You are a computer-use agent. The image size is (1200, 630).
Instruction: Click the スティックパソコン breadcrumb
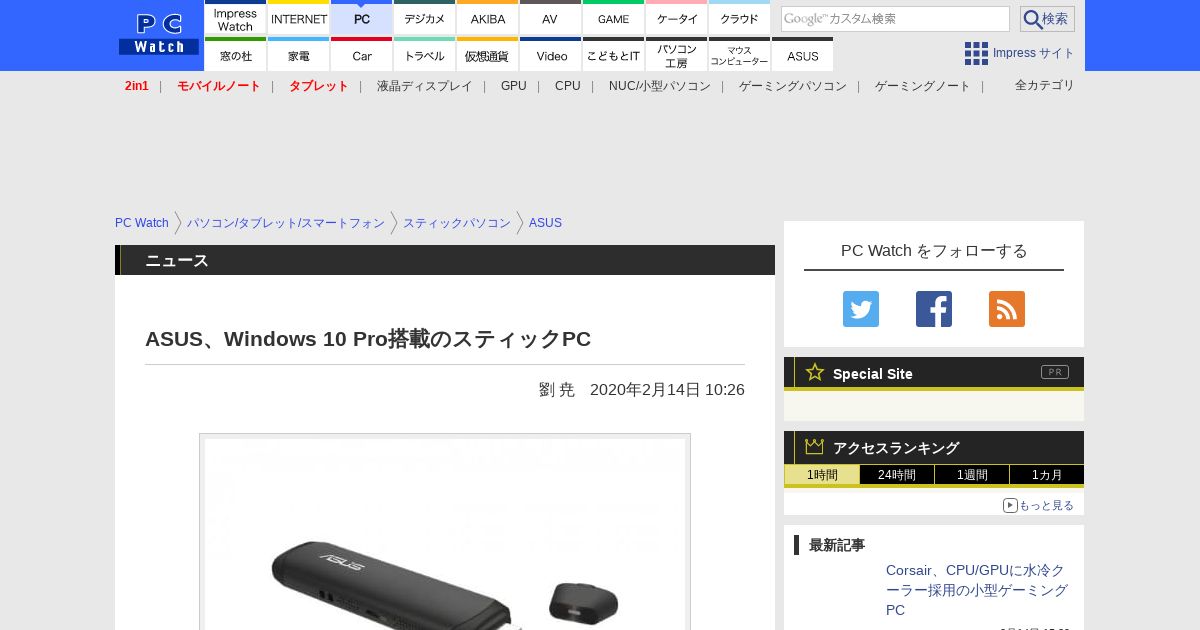click(457, 223)
